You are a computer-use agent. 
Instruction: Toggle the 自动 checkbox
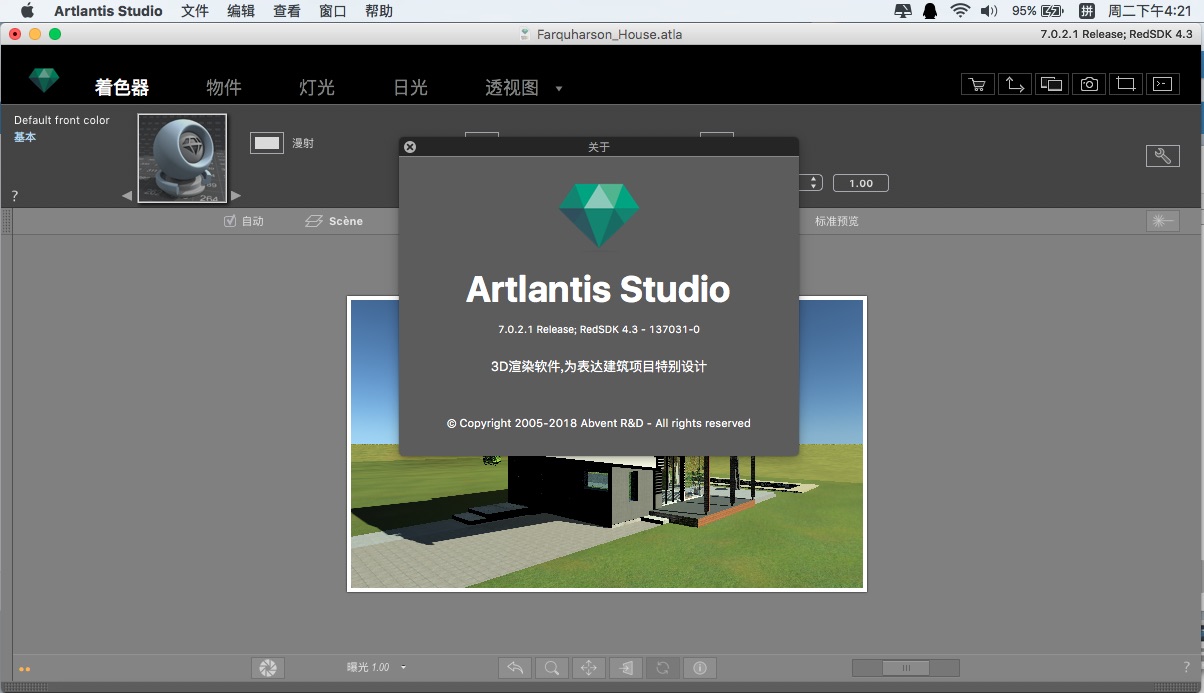230,221
